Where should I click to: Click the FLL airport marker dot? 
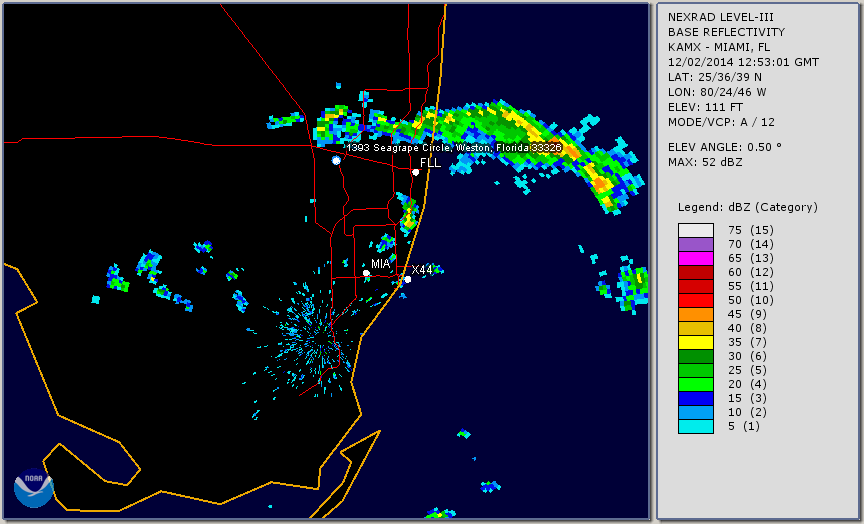[x=416, y=172]
